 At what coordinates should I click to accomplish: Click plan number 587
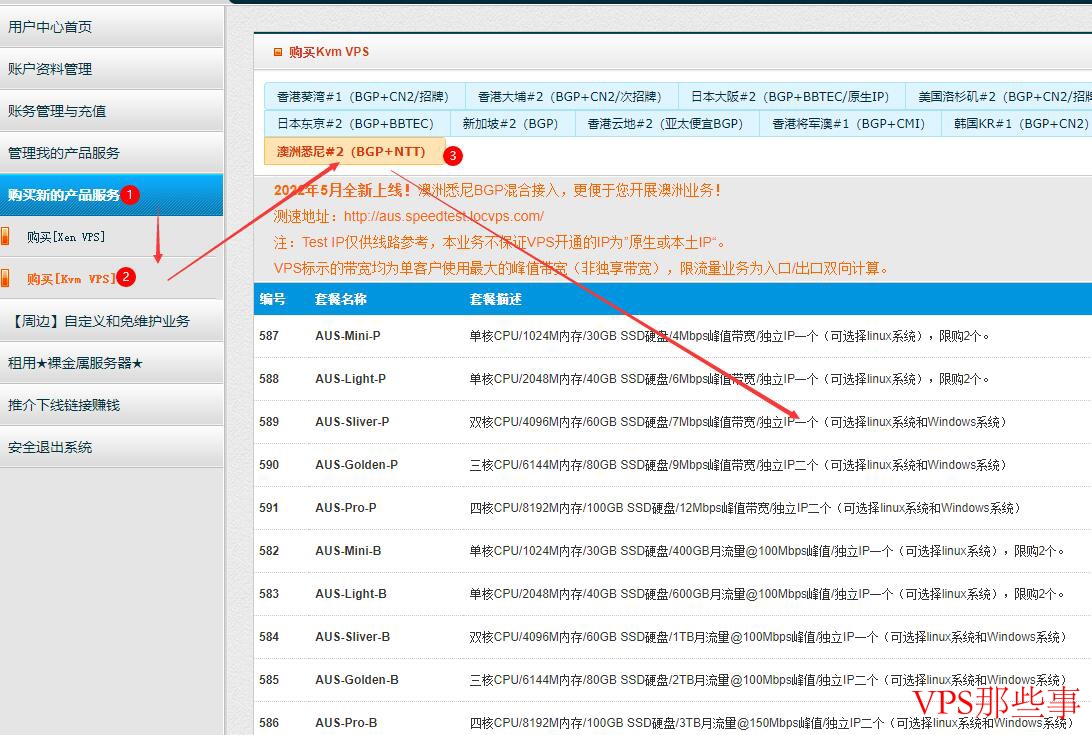[269, 336]
